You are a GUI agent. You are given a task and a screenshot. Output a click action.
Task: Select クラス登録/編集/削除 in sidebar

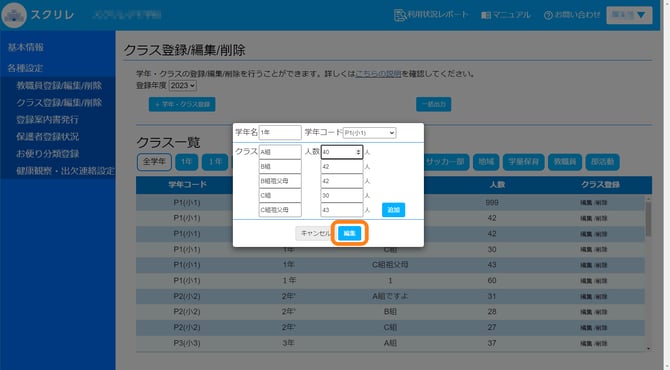click(x=59, y=103)
